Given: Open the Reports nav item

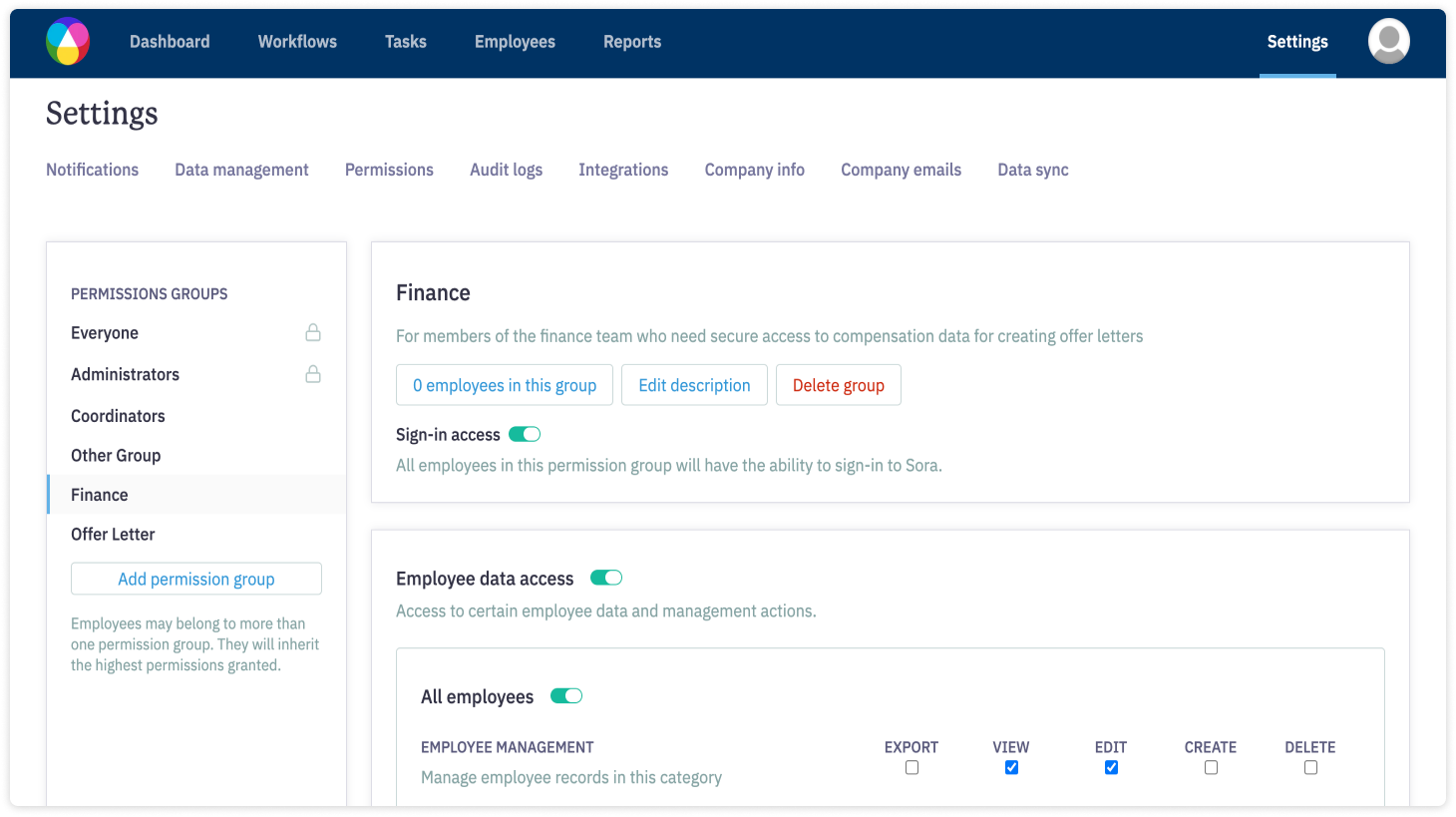Looking at the screenshot, I should click(x=632, y=42).
